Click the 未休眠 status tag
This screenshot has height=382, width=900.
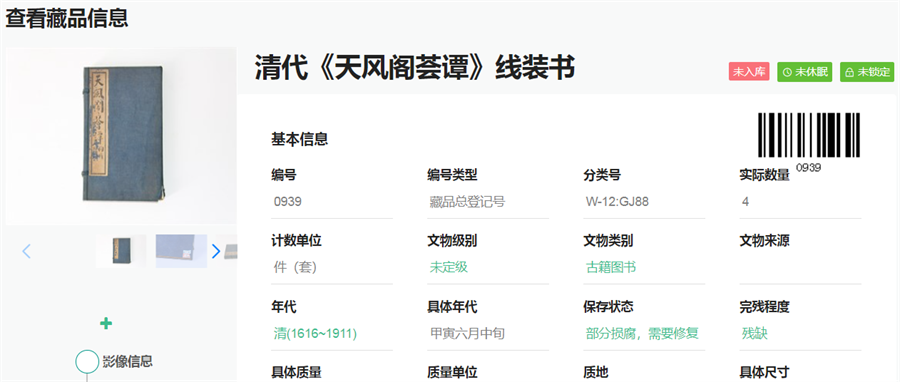coord(805,72)
